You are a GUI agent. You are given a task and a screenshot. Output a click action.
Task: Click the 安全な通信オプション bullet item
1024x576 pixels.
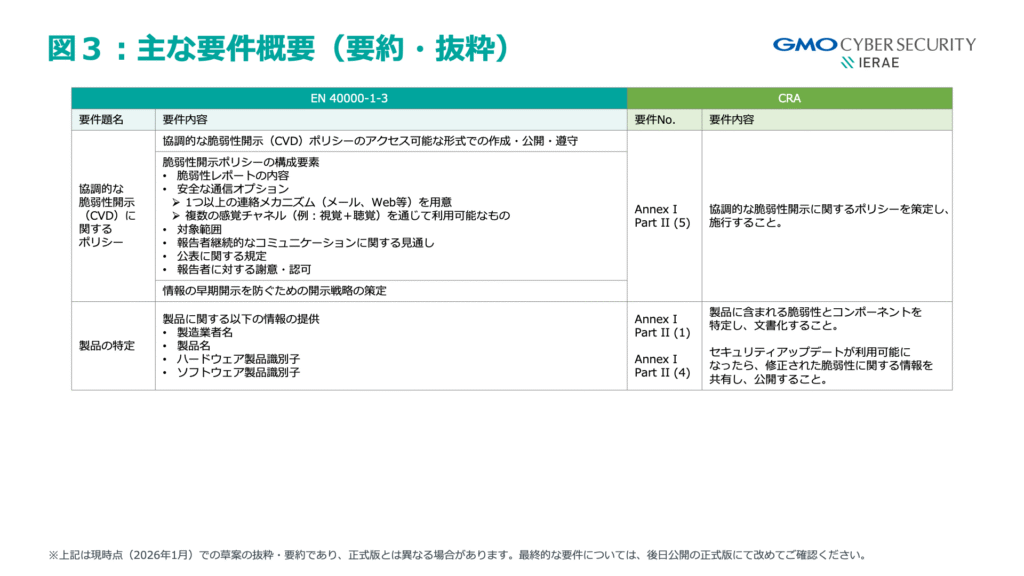click(x=232, y=188)
